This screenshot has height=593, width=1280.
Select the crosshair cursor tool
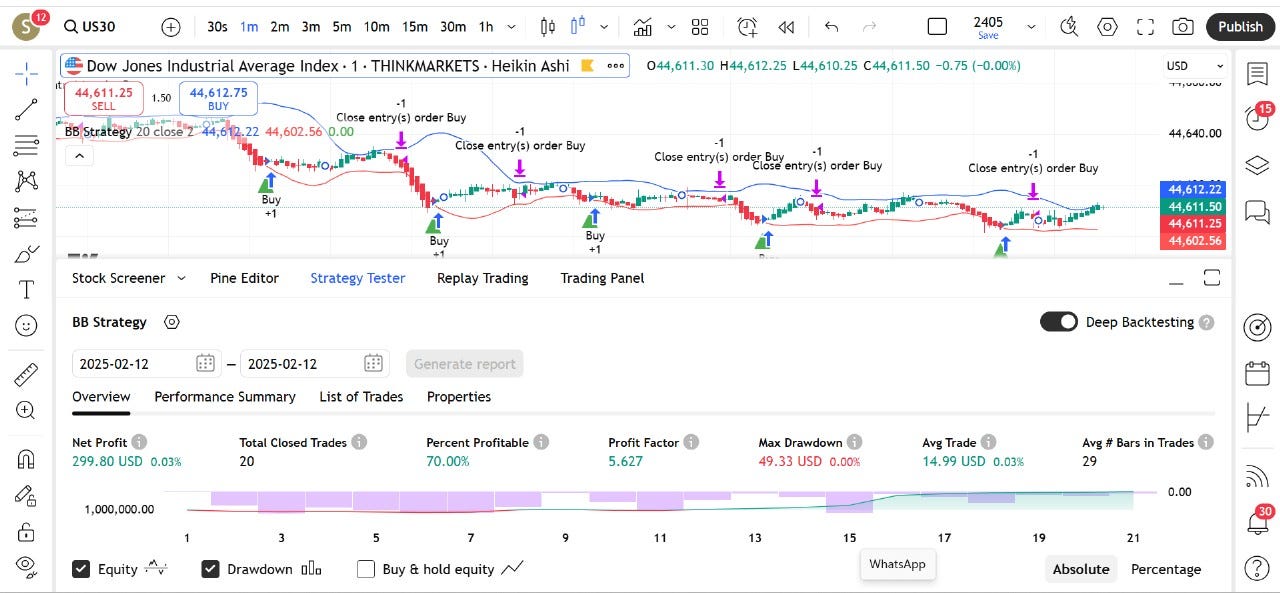tap(27, 72)
